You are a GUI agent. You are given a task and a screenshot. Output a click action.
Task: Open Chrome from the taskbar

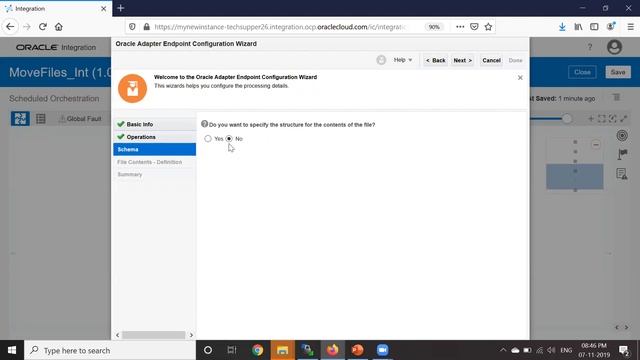[x=258, y=350]
